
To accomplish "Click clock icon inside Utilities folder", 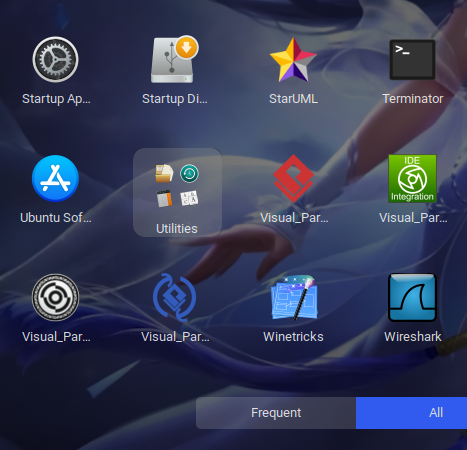I will pyautogui.click(x=189, y=174).
